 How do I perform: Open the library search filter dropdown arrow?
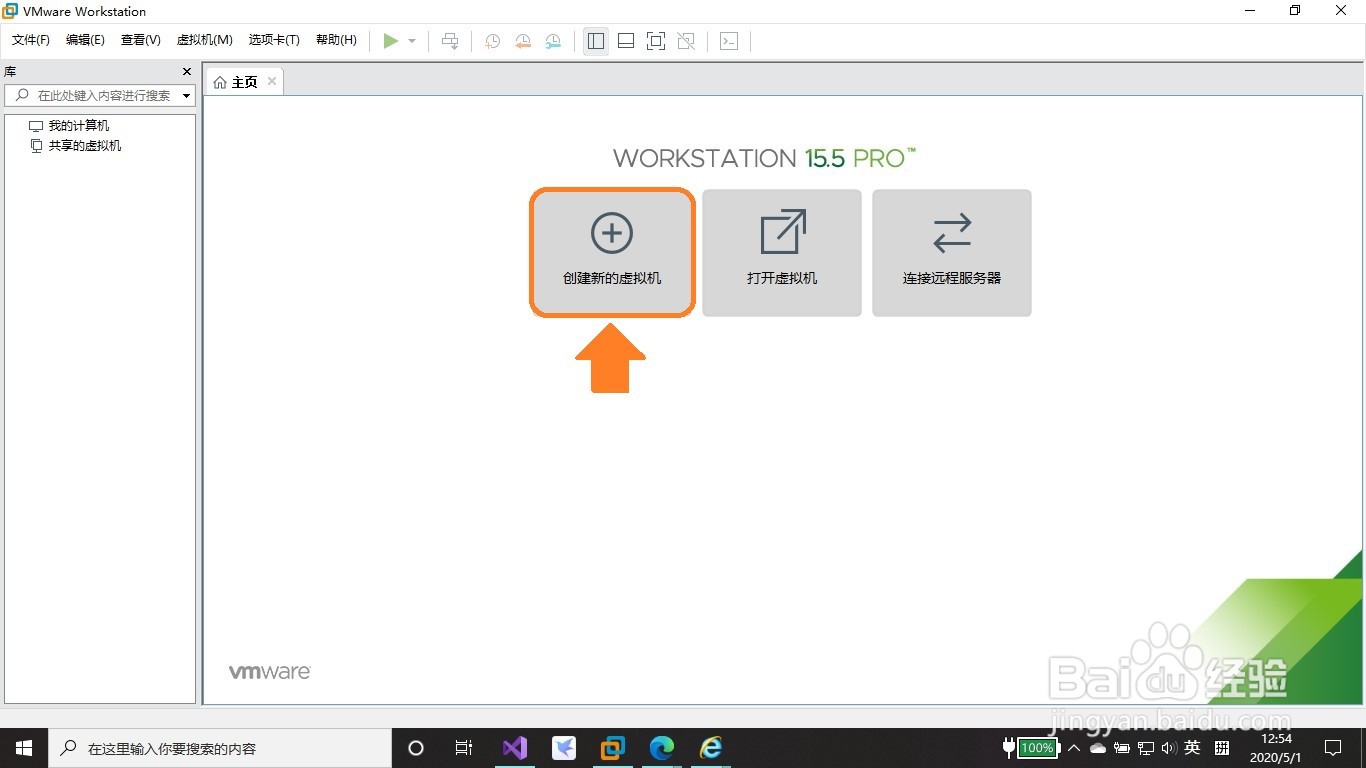pos(187,96)
